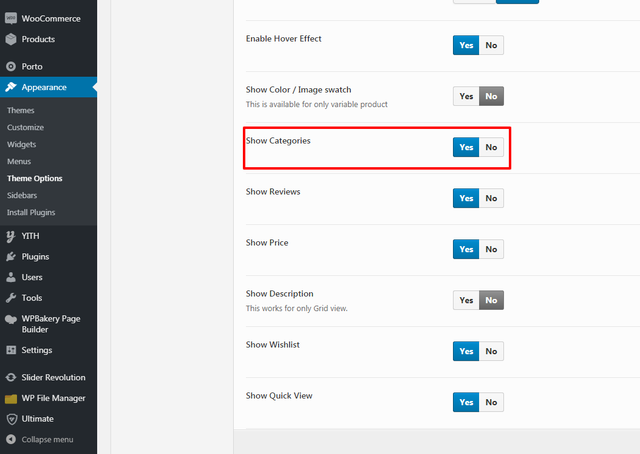Click the Slider Revolution refresh icon
The height and width of the screenshot is (454, 640).
coord(11,377)
